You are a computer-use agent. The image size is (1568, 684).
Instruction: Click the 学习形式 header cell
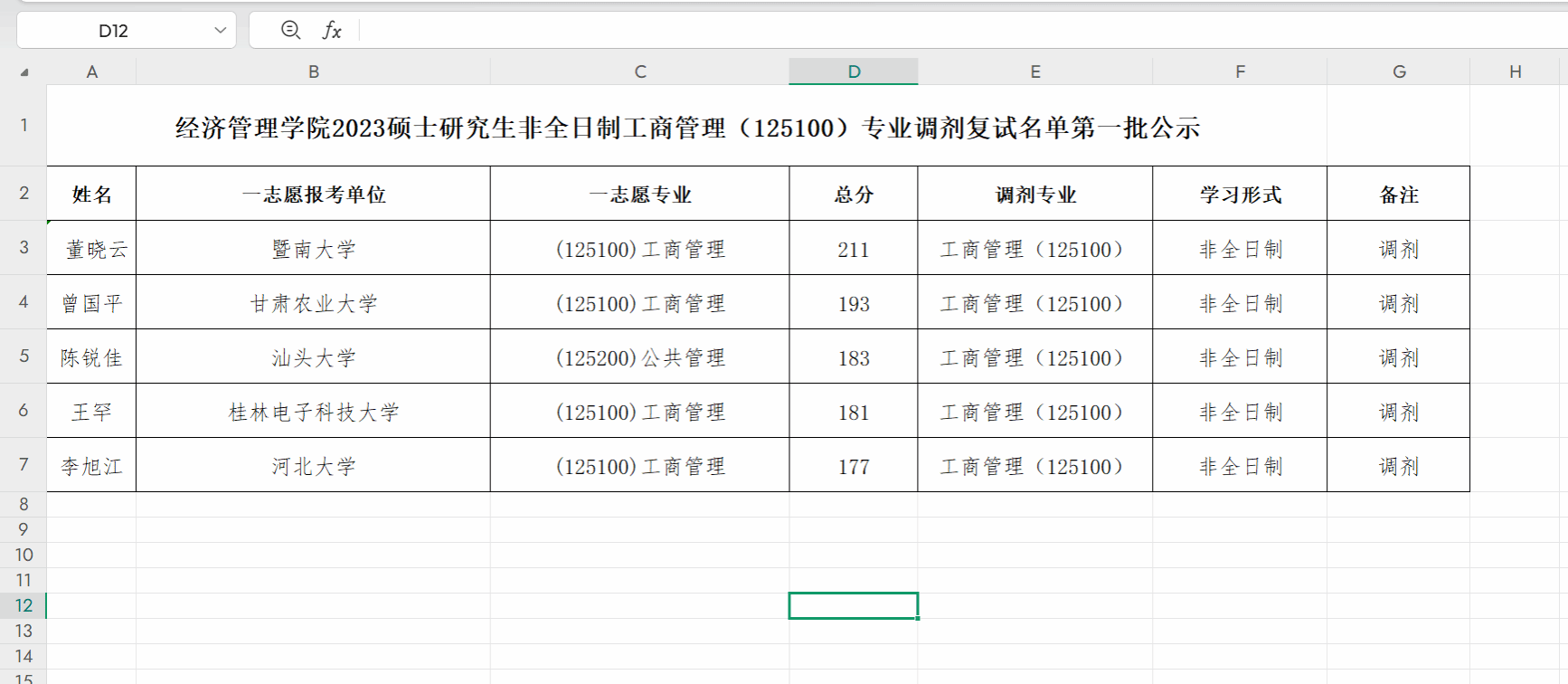click(x=1240, y=195)
